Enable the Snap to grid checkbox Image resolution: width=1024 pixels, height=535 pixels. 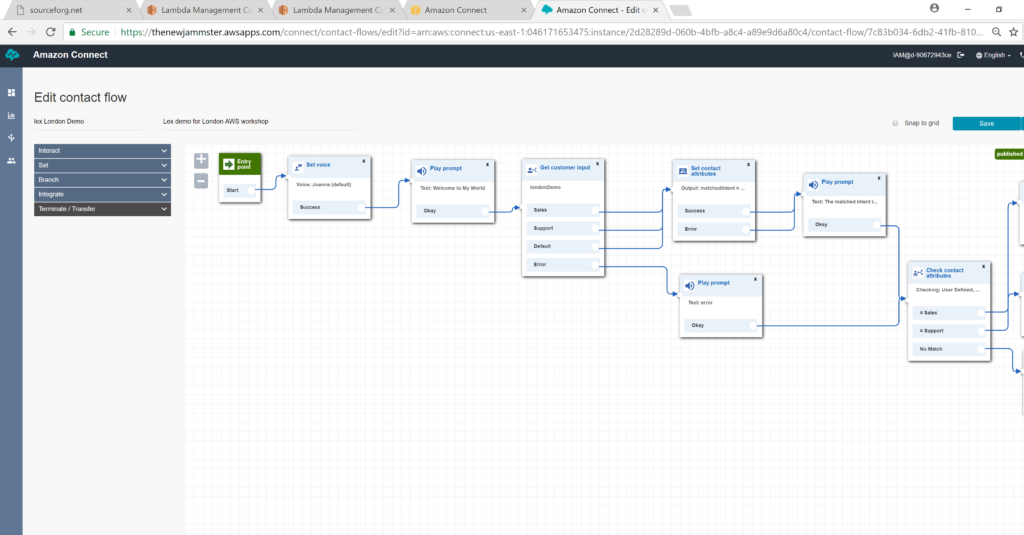(895, 123)
